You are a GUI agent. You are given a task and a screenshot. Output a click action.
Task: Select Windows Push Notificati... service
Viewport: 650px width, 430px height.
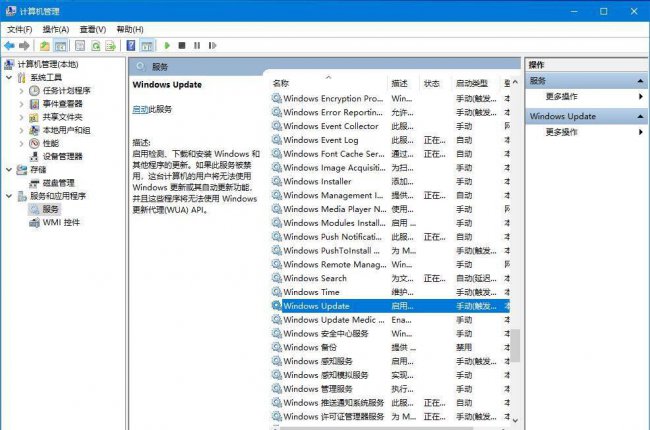pos(390,237)
